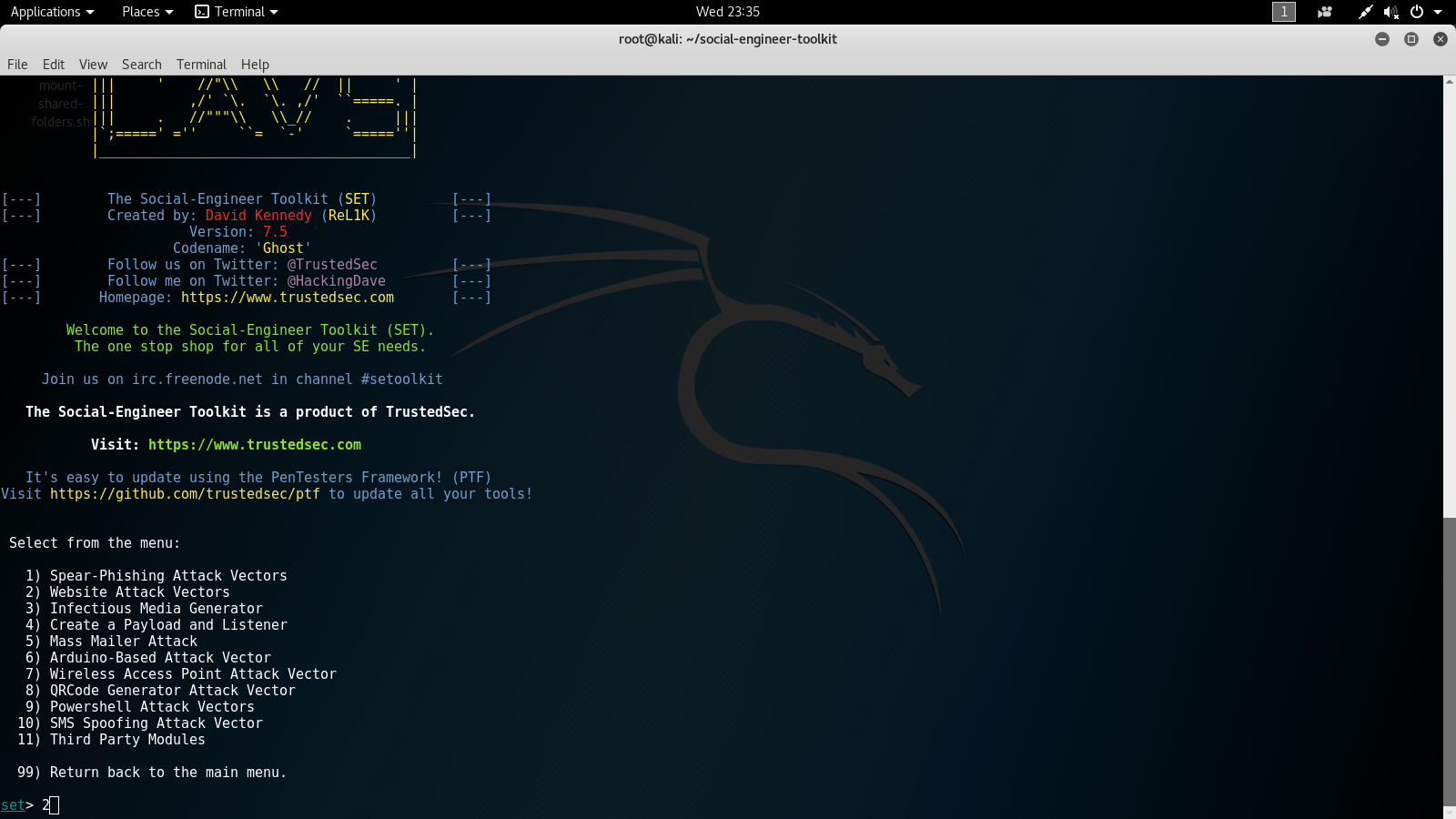Open the Help menu
1456x819 pixels.
[x=255, y=65]
